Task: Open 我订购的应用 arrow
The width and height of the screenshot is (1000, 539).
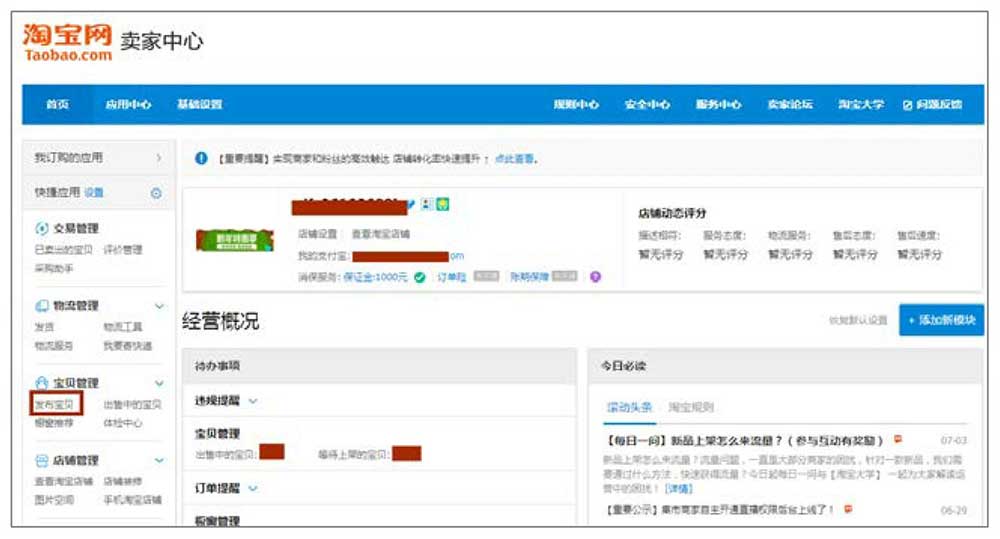Action: 158,158
